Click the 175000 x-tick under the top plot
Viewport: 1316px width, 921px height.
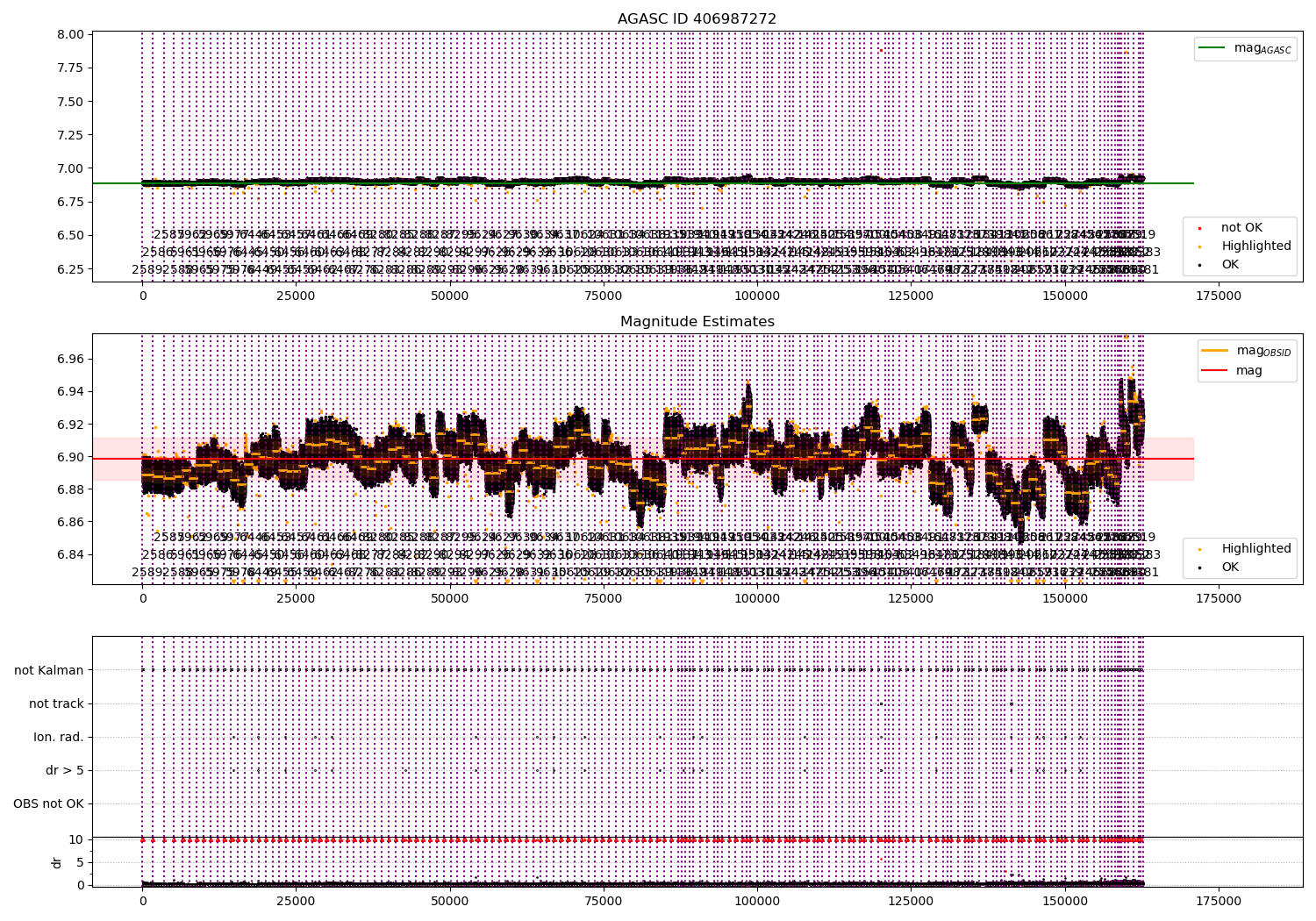tap(1219, 296)
